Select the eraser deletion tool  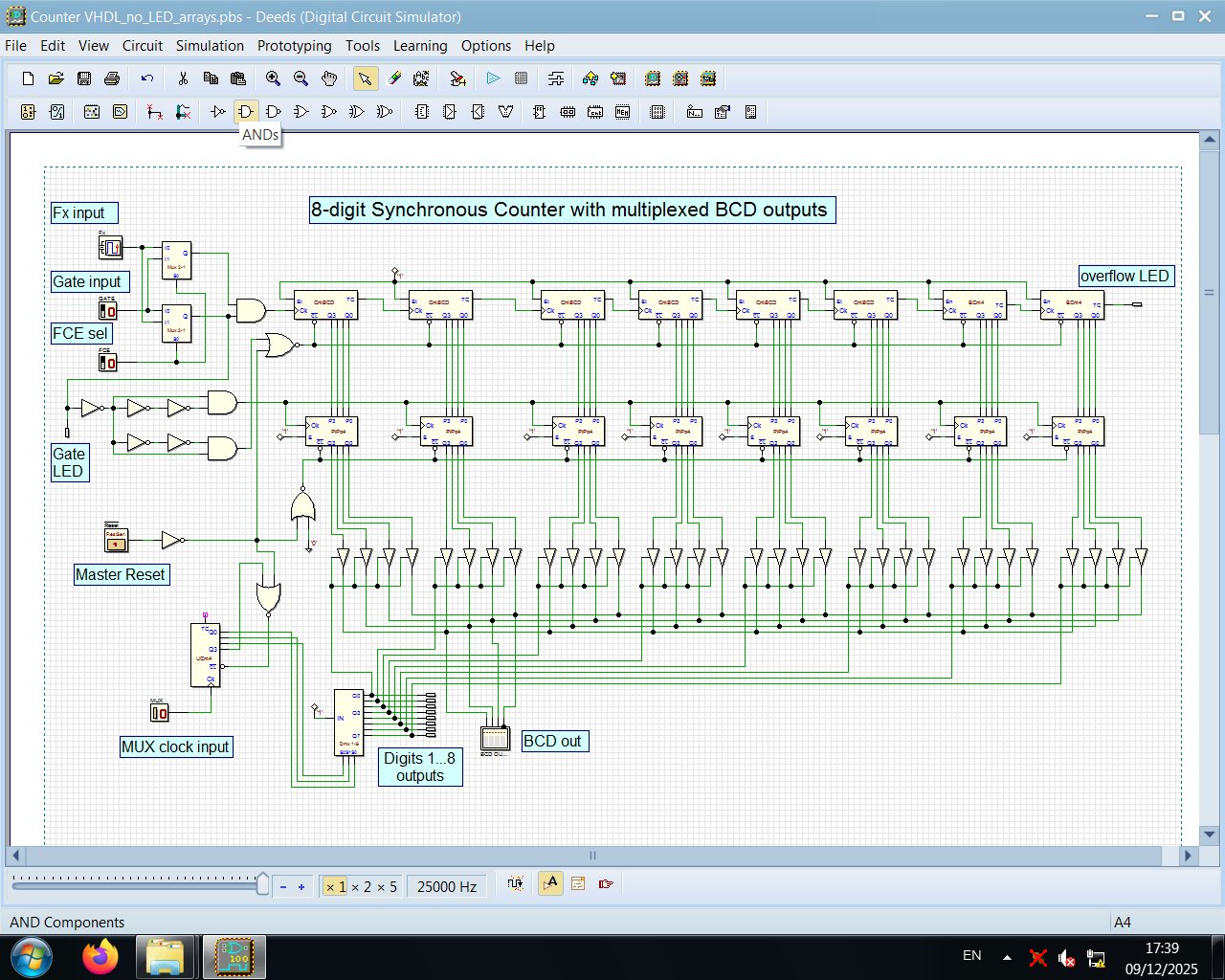394,78
